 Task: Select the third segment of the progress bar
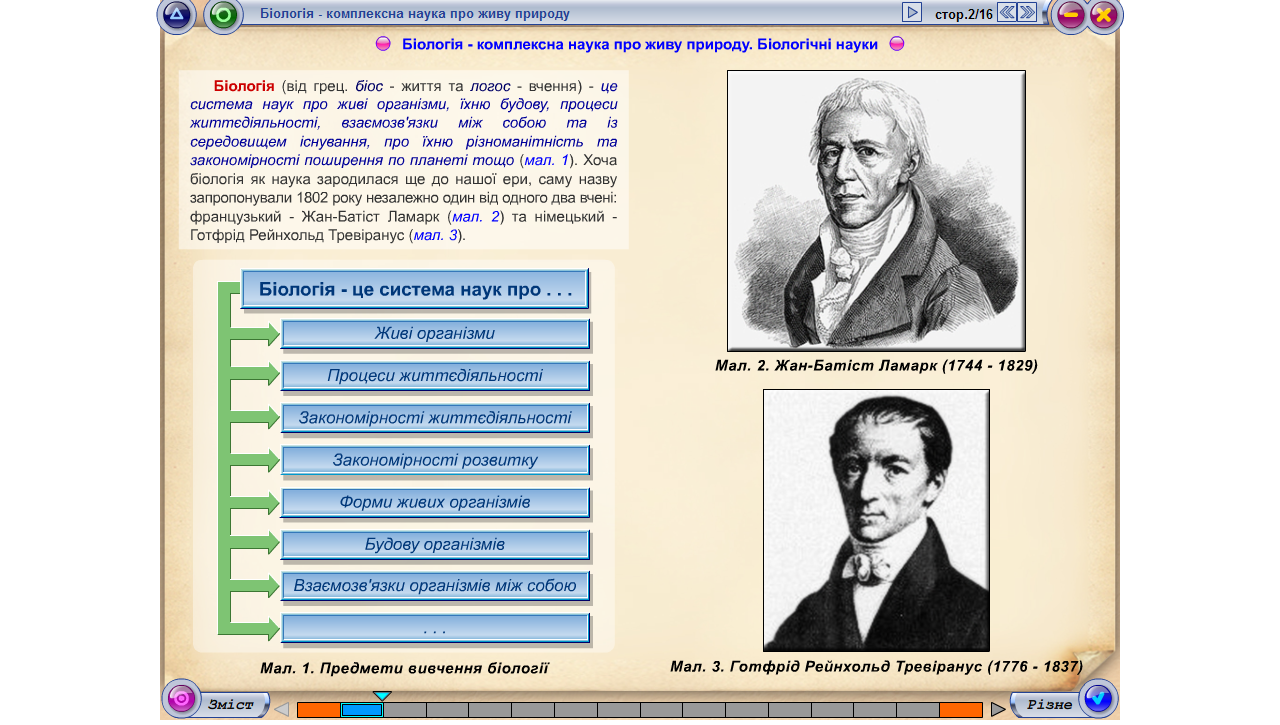click(405, 710)
